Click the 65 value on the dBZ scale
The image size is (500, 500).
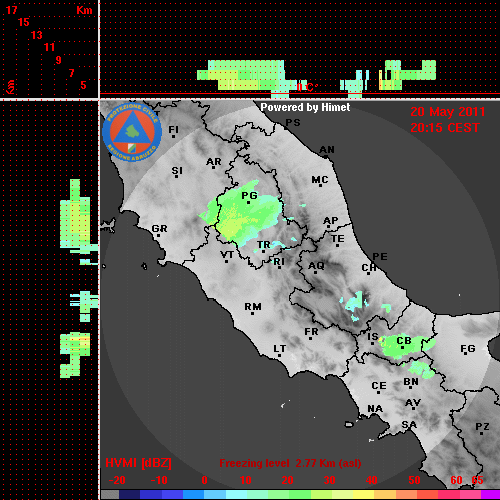point(477,480)
